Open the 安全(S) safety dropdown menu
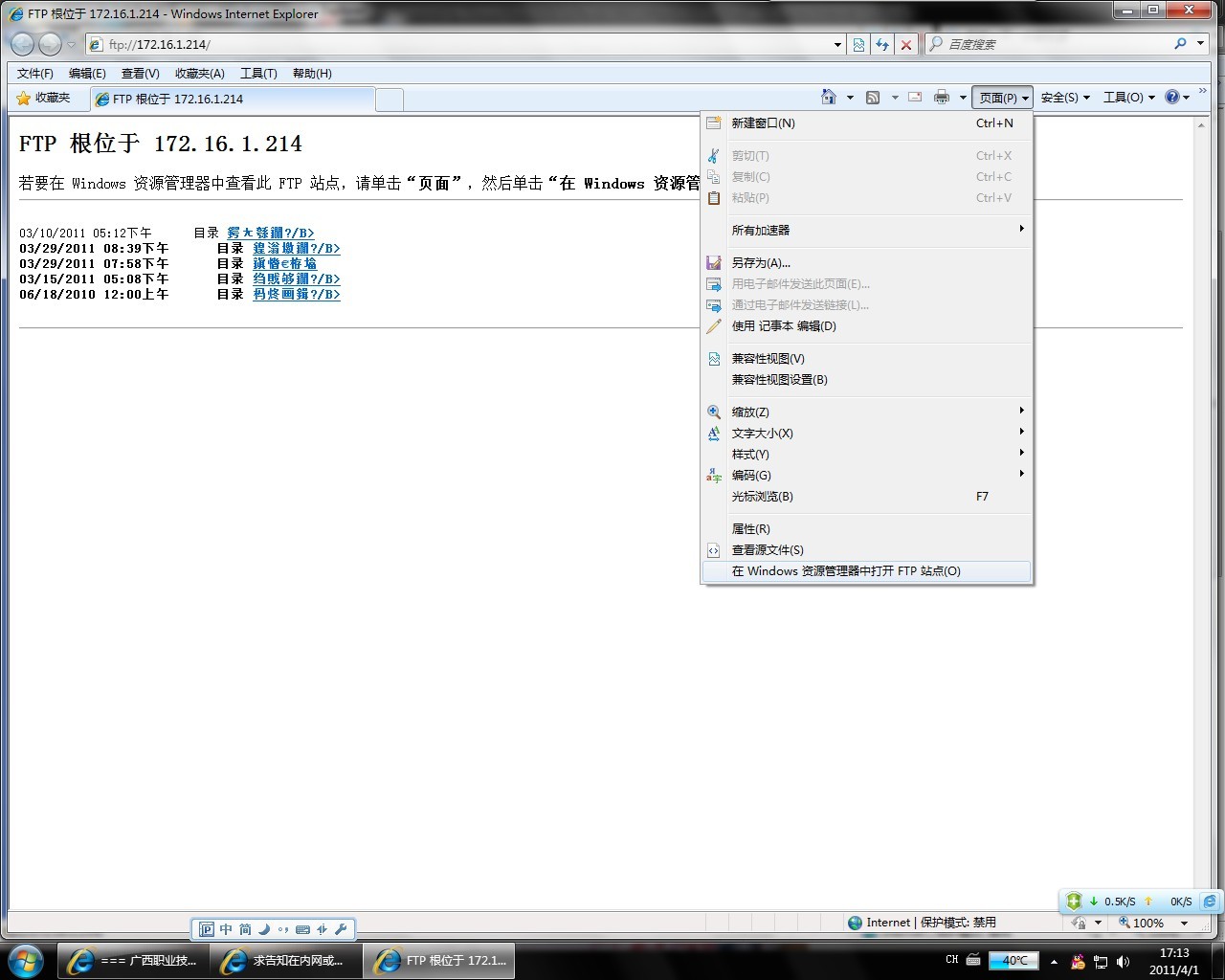Screen dimensions: 1225x980 point(1065,98)
